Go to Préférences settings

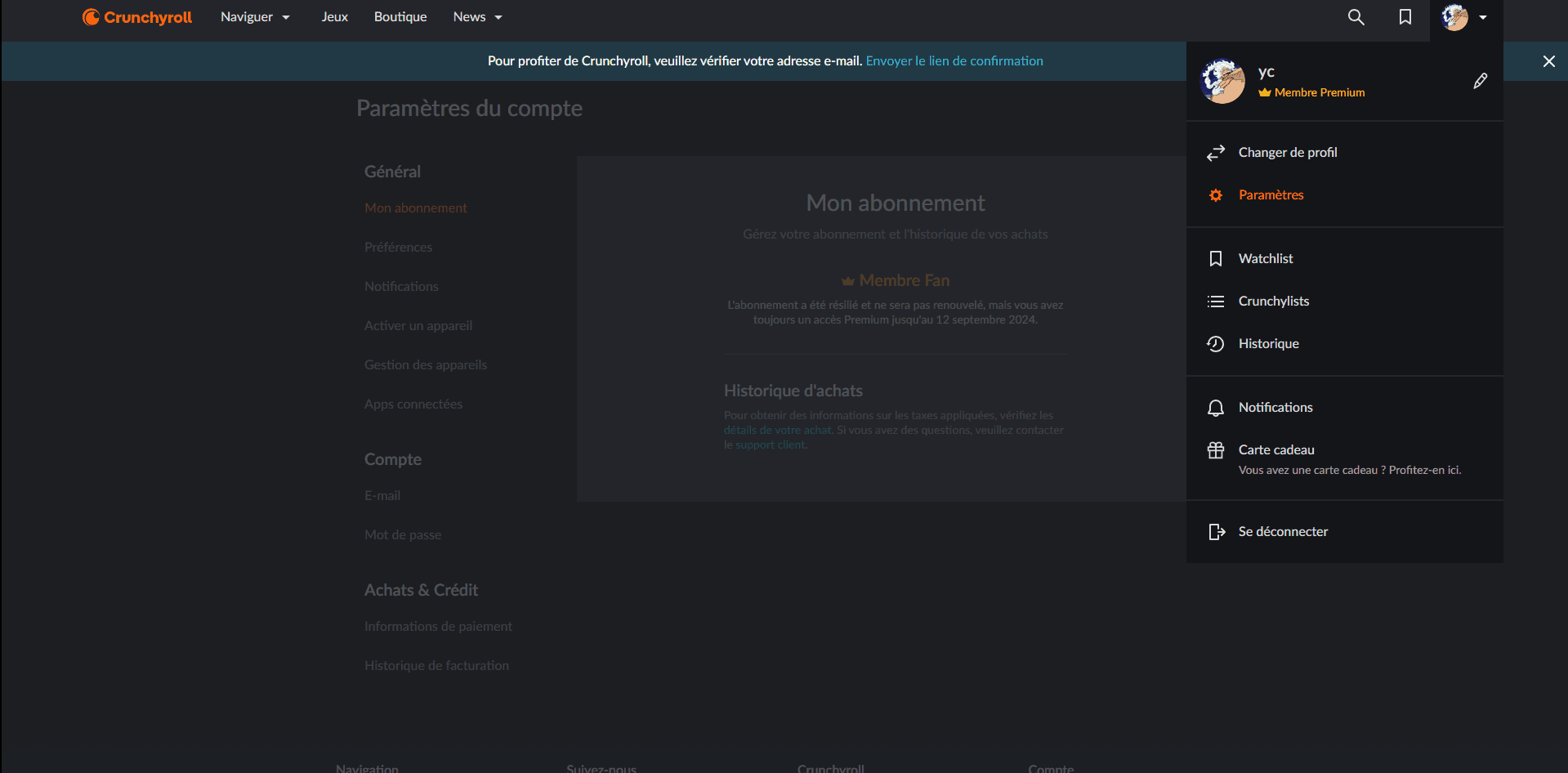coord(398,248)
